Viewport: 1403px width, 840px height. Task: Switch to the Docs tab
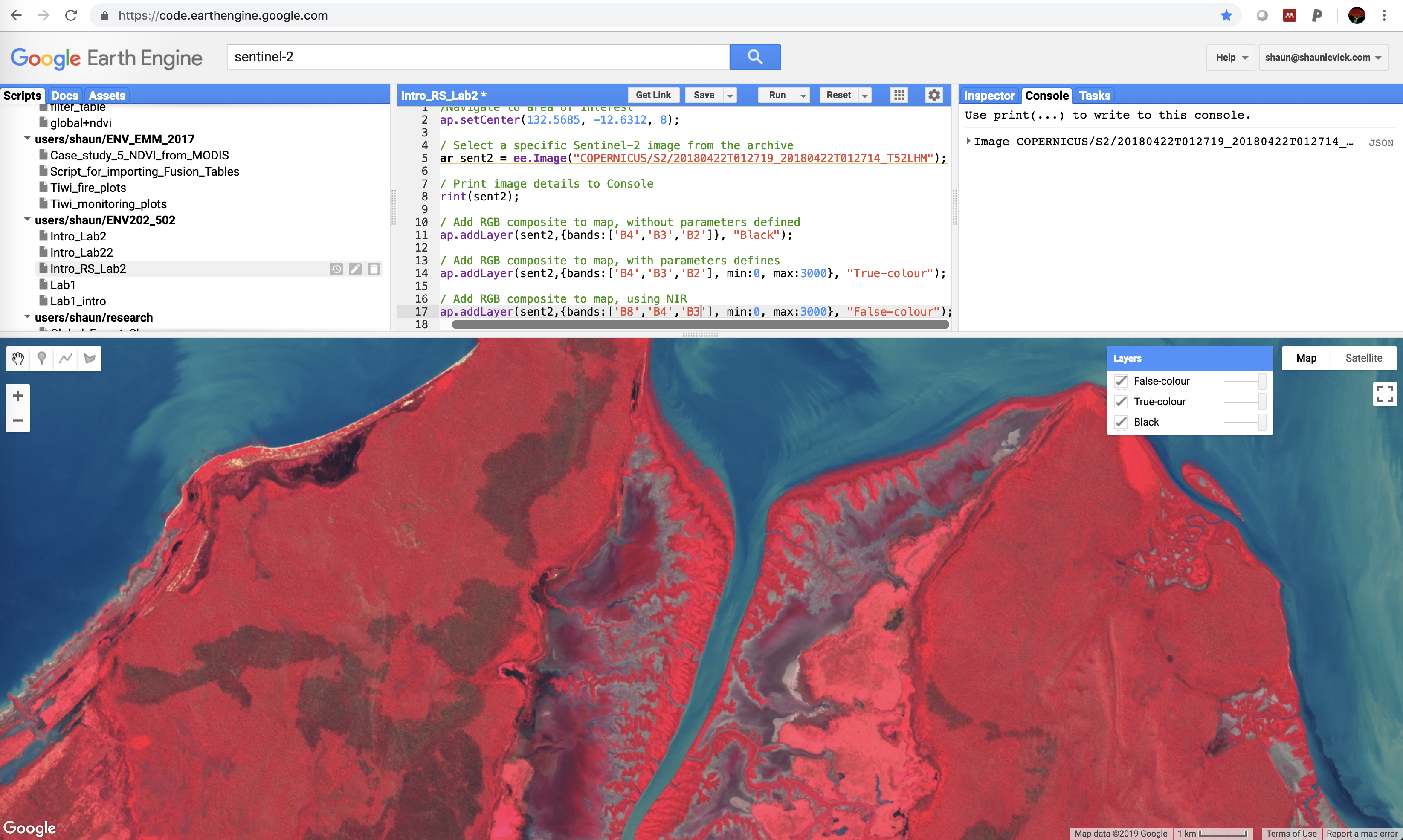coord(64,95)
